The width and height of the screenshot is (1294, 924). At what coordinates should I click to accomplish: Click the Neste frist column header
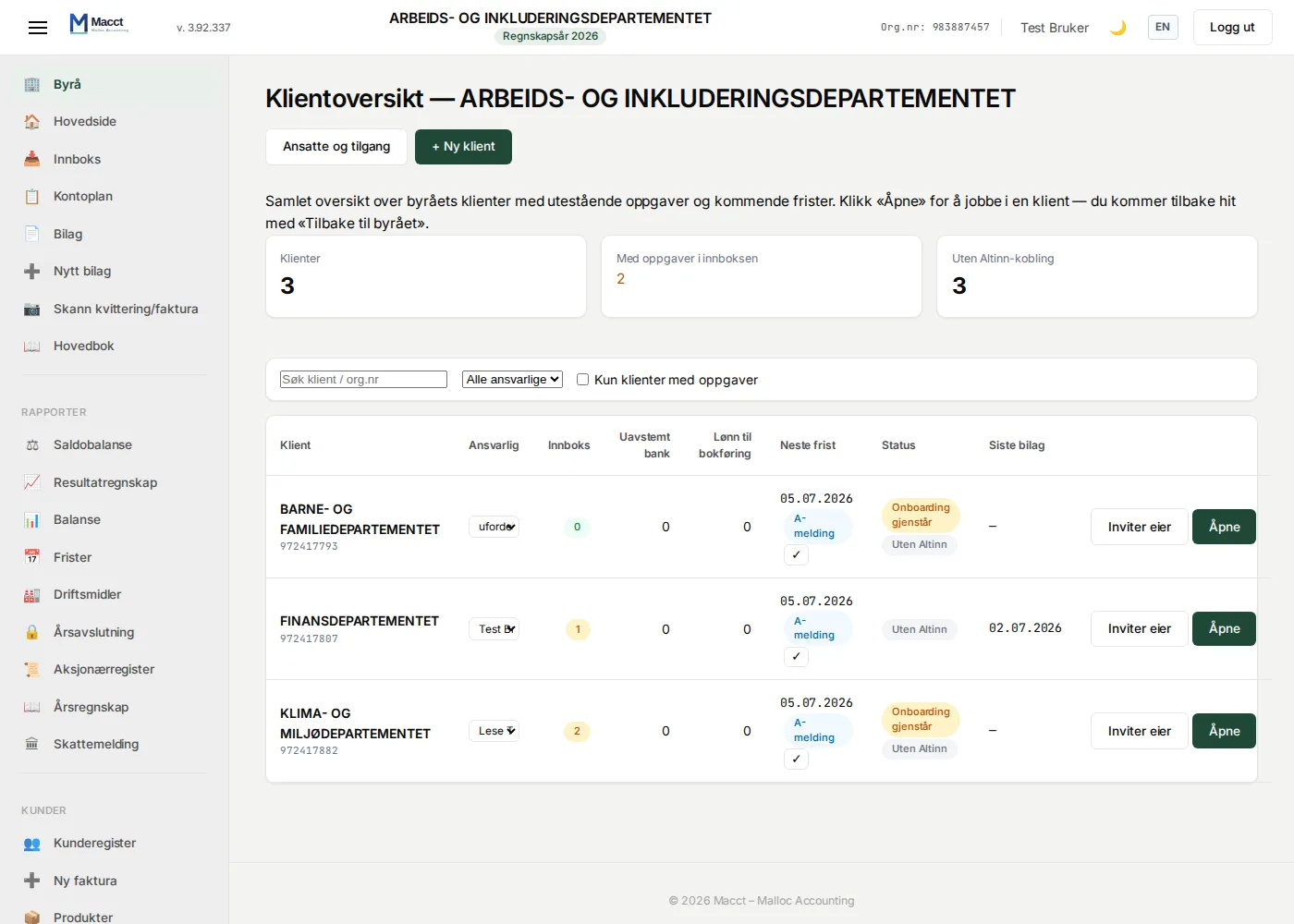(808, 445)
